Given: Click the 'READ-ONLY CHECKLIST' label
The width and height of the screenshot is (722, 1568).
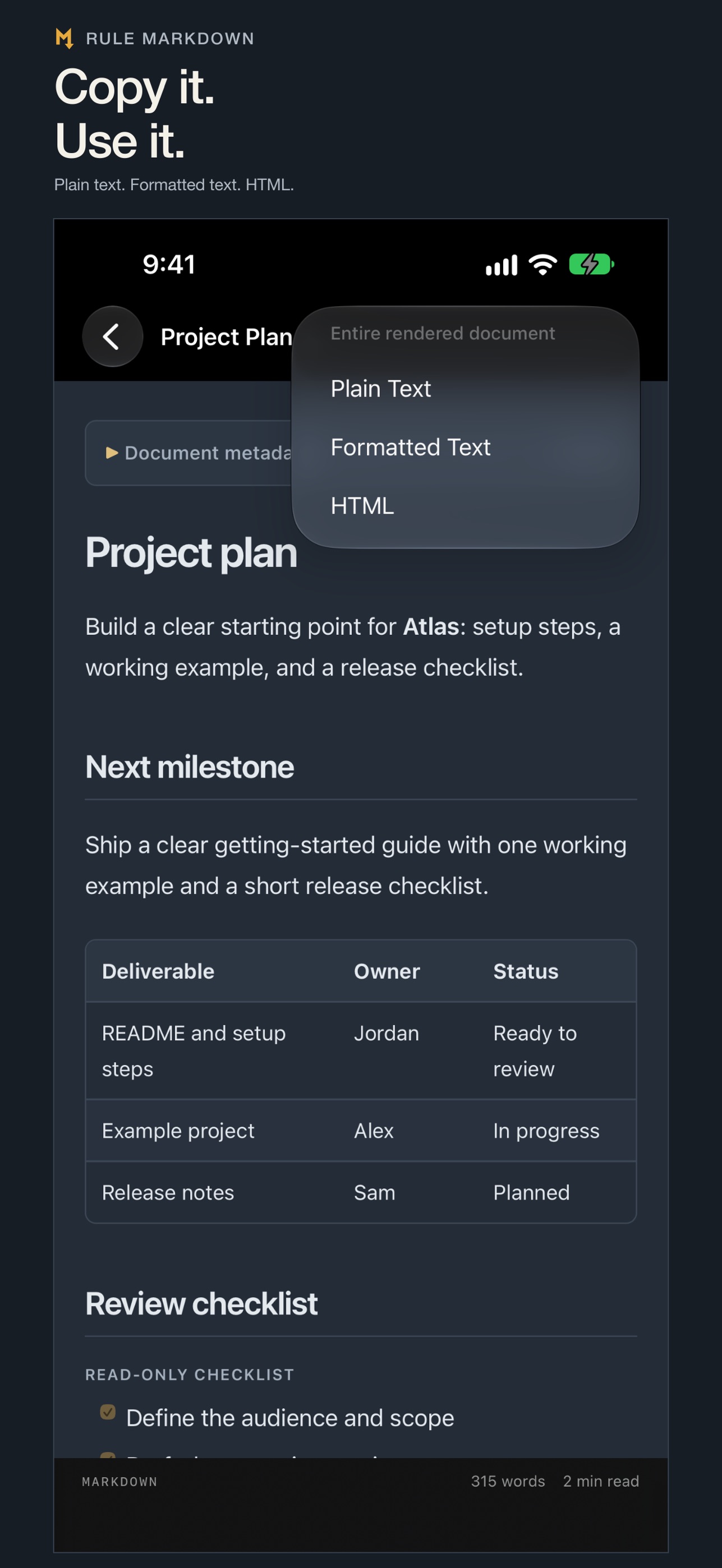Looking at the screenshot, I should click(x=189, y=1375).
